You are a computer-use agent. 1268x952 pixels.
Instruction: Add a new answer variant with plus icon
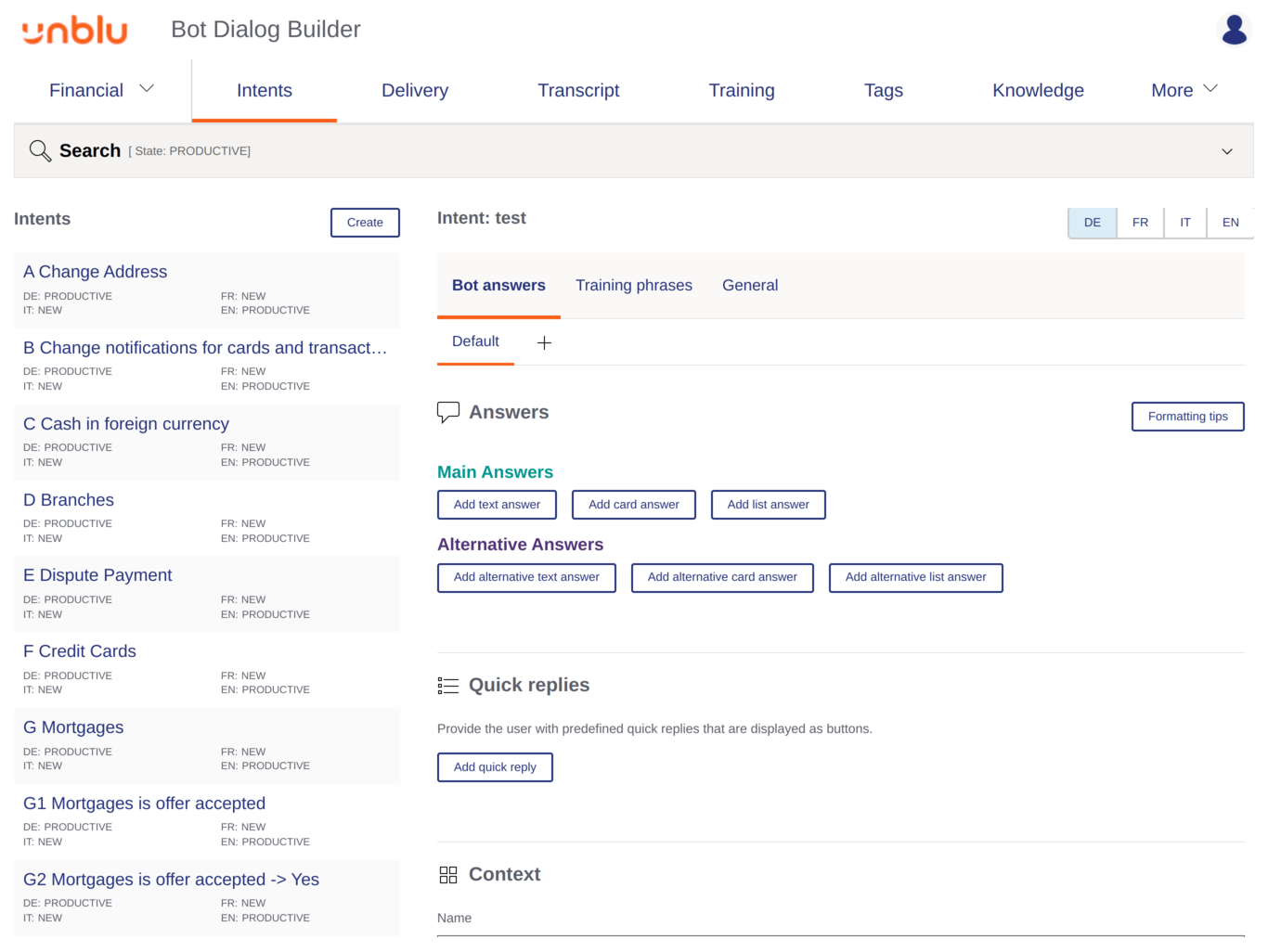544,343
